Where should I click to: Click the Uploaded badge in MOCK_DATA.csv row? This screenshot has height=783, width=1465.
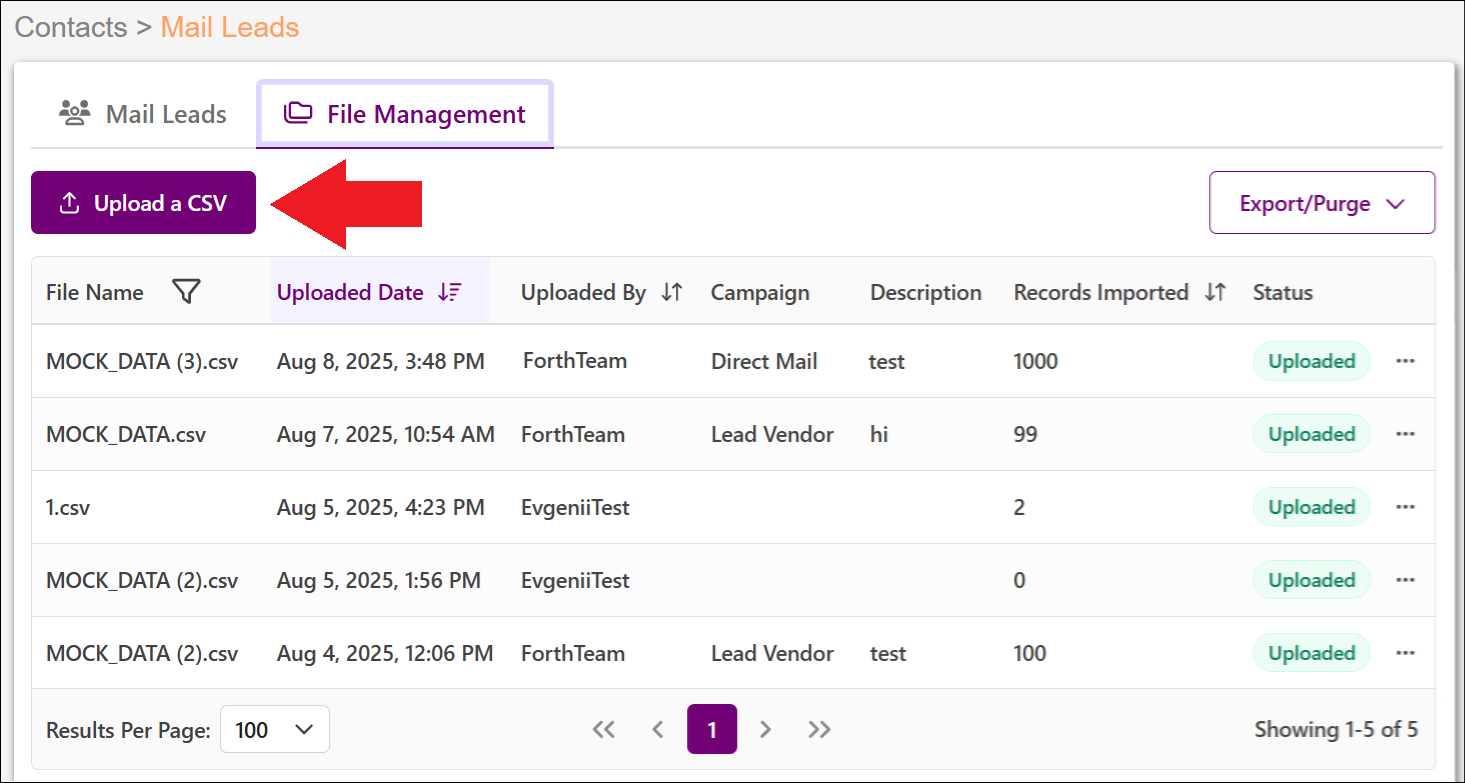[x=1312, y=434]
